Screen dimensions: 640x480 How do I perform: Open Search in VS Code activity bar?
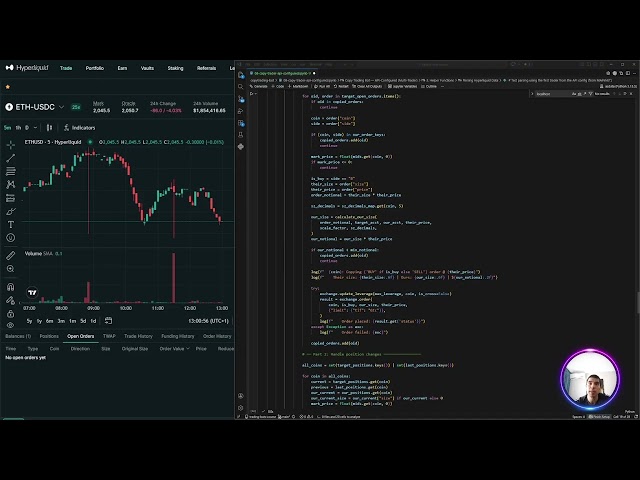pyautogui.click(x=241, y=87)
